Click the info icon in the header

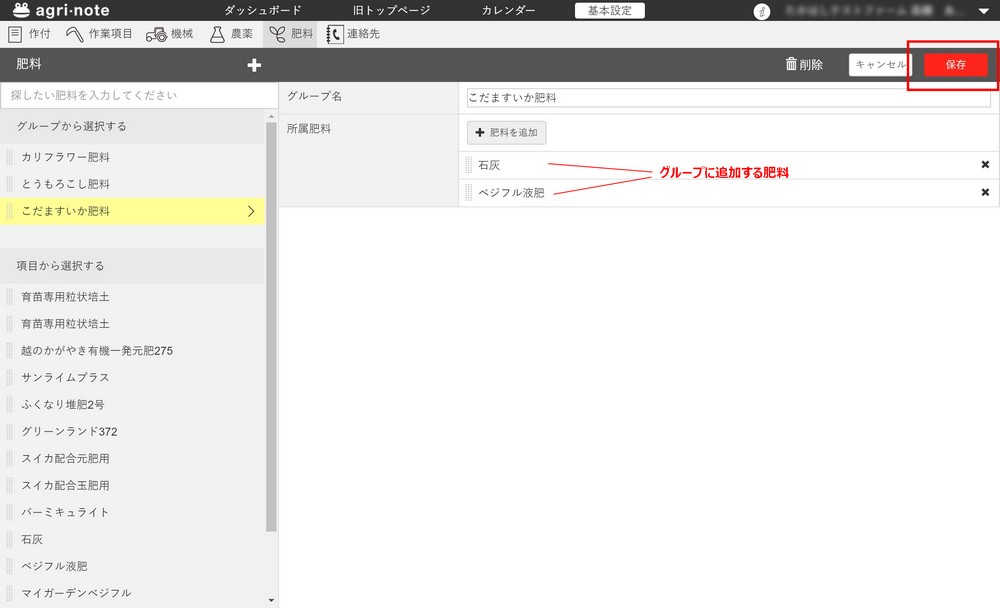tap(761, 11)
